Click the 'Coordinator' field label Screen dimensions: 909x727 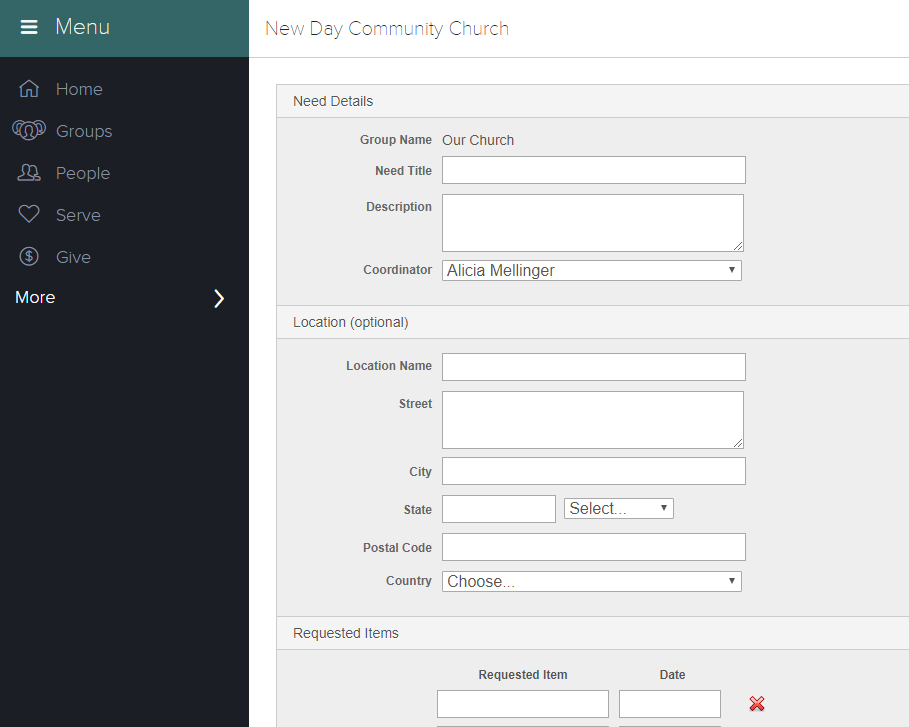pyautogui.click(x=397, y=270)
